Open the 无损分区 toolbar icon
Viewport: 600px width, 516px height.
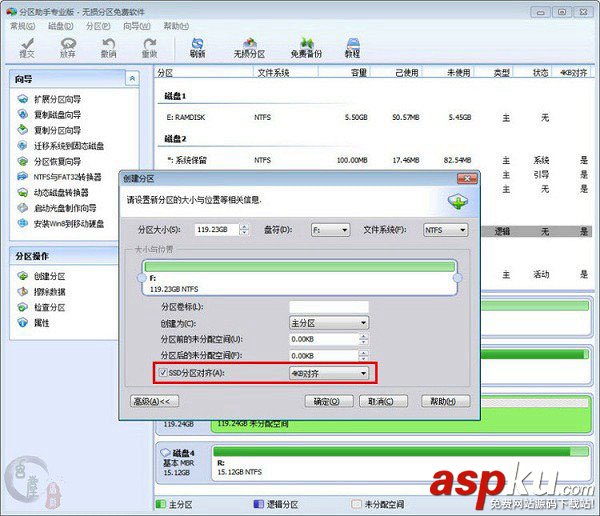(249, 47)
